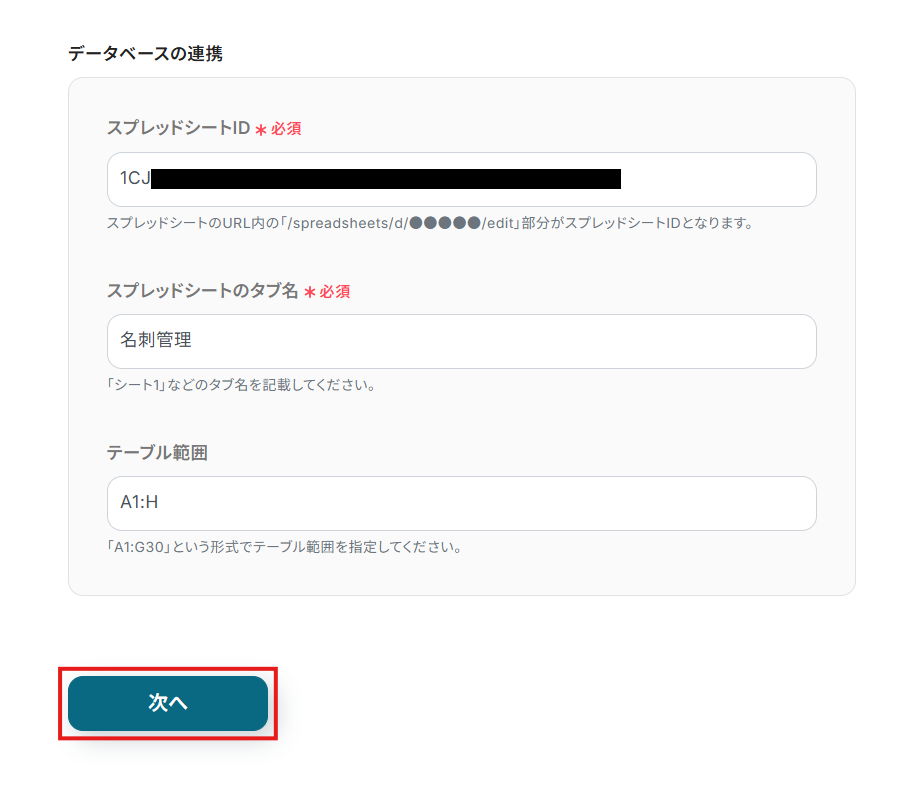919x795 pixels.
Task: Click the red asterisk next to スプレッドシートID
Action: click(261, 130)
